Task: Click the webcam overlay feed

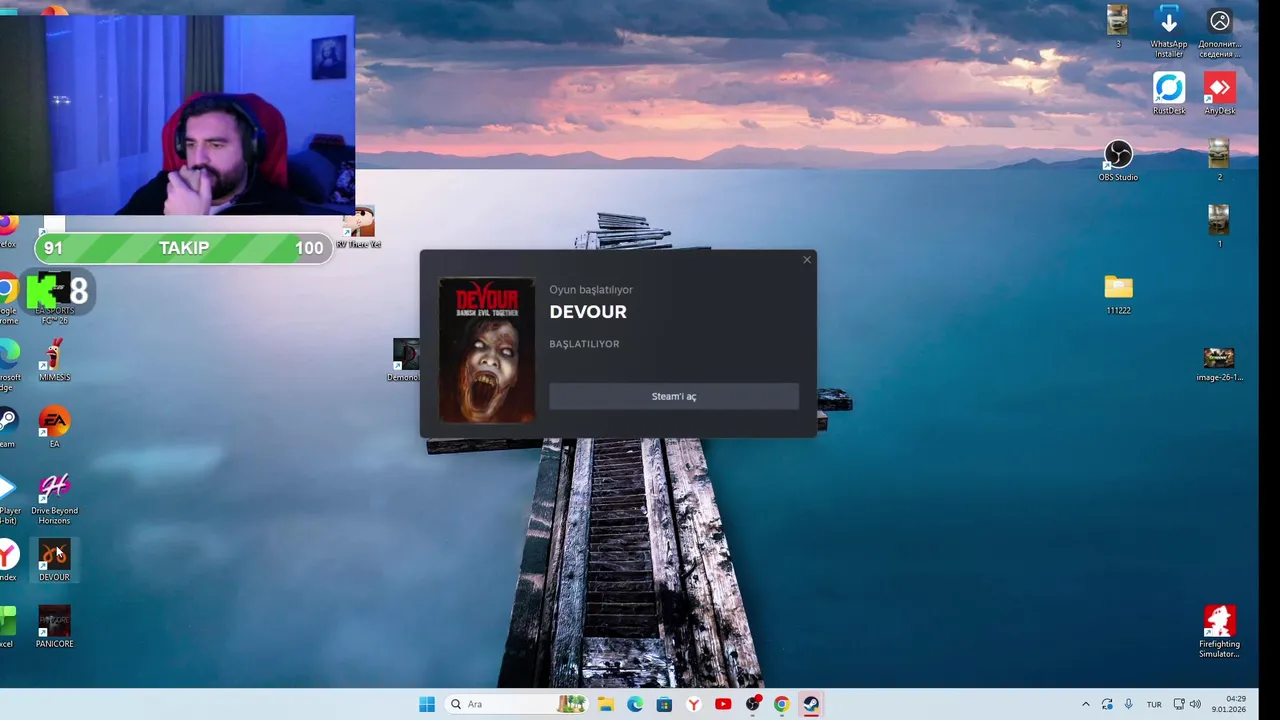Action: [177, 115]
